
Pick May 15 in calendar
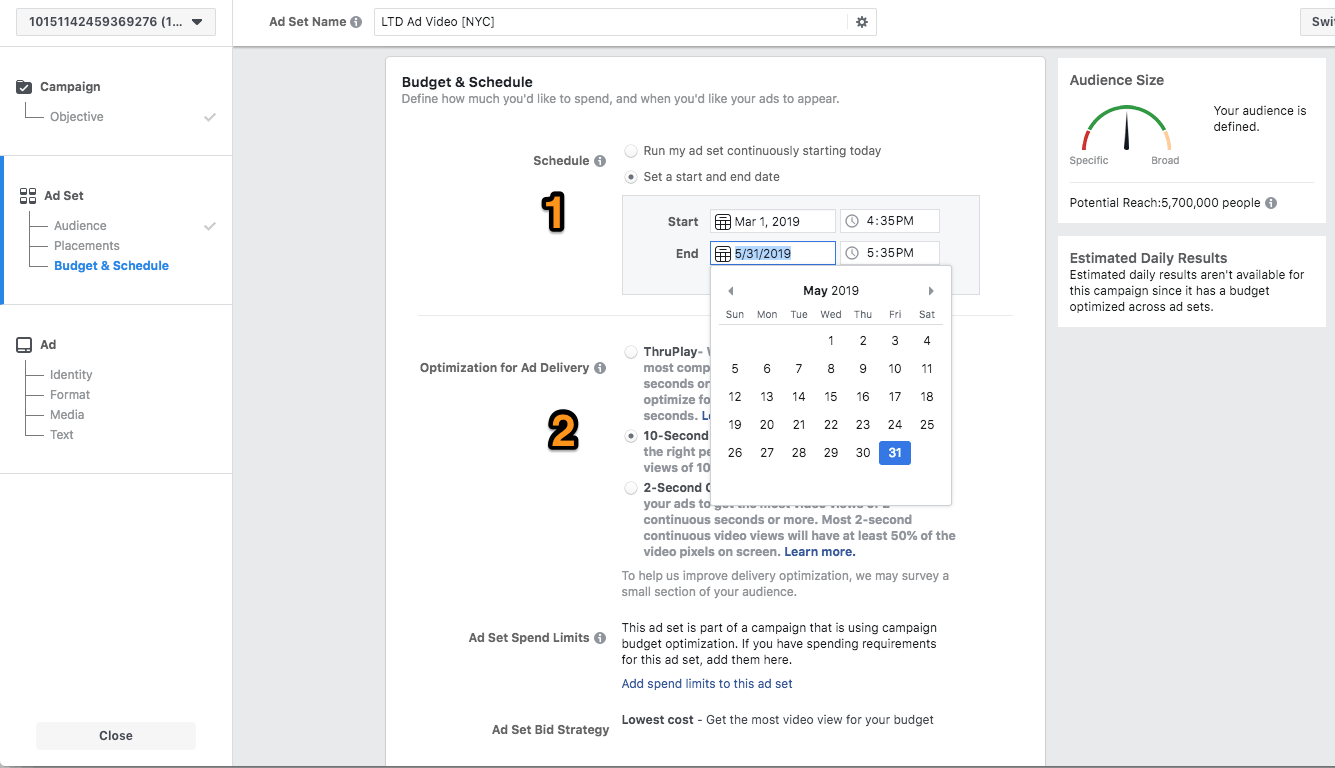[x=831, y=397]
